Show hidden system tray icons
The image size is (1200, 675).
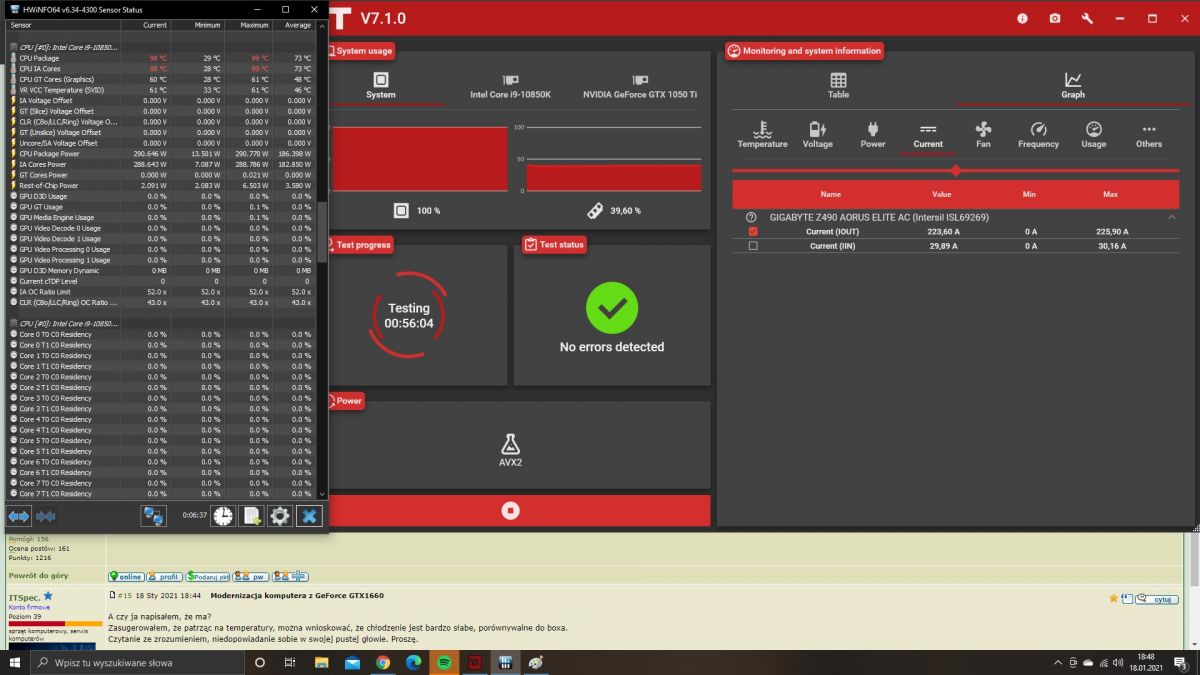point(1058,662)
